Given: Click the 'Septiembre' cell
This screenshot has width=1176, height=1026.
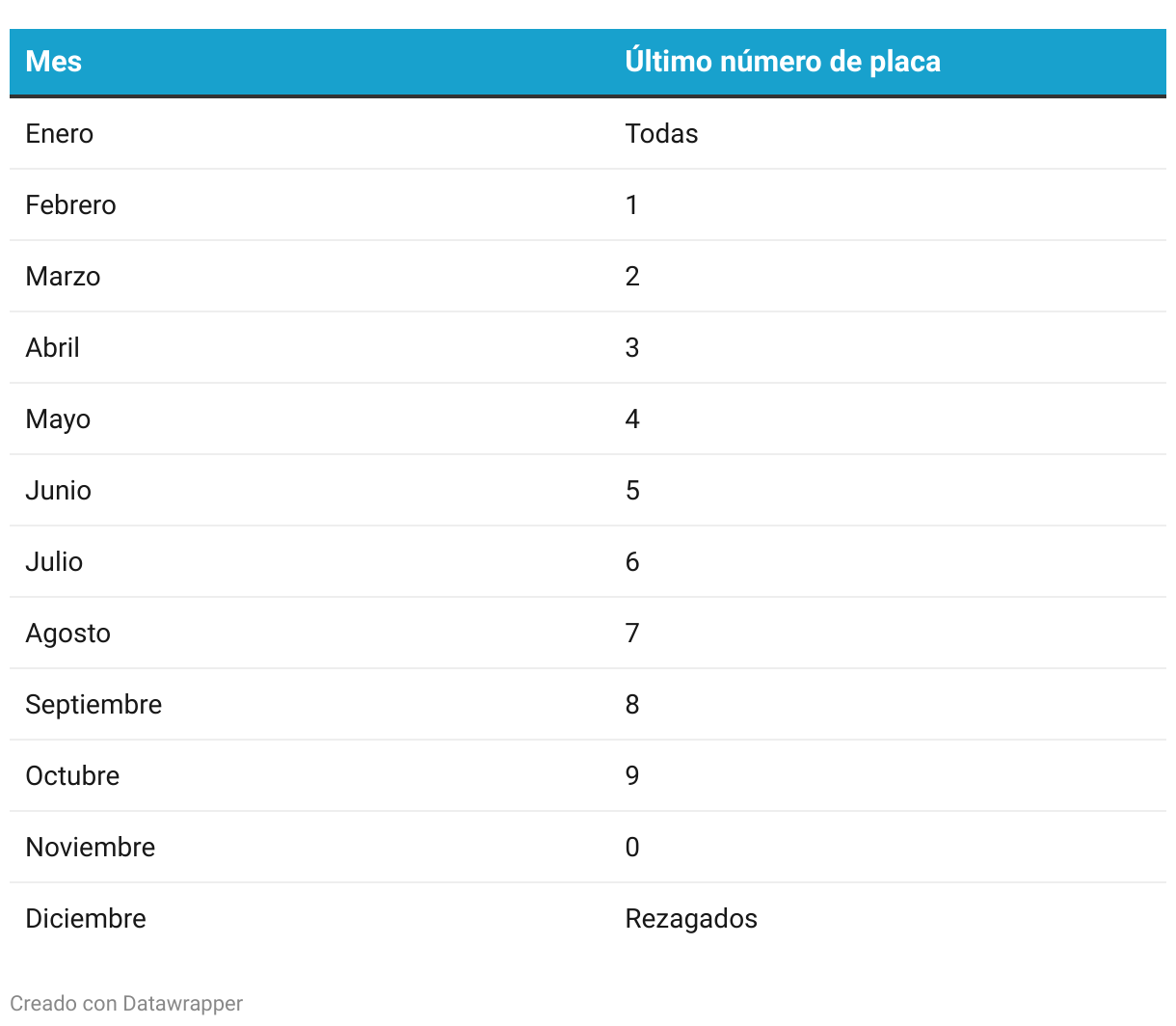Looking at the screenshot, I should point(94,704).
